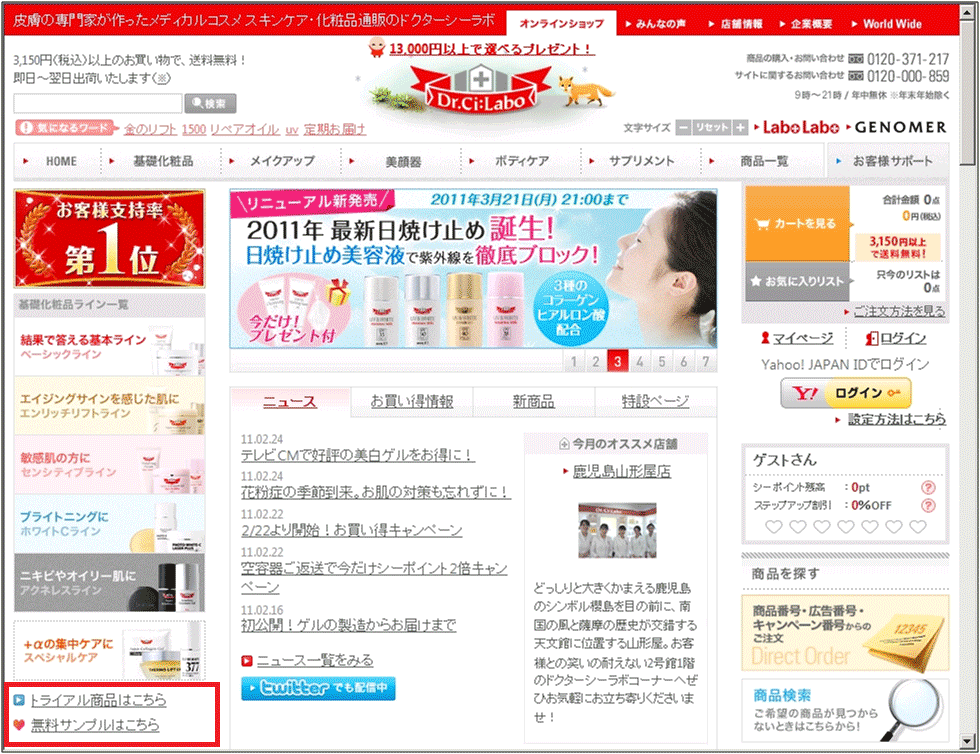The width and height of the screenshot is (980, 754).
Task: Open the トライアル商品はこちら link
Action: (98, 700)
